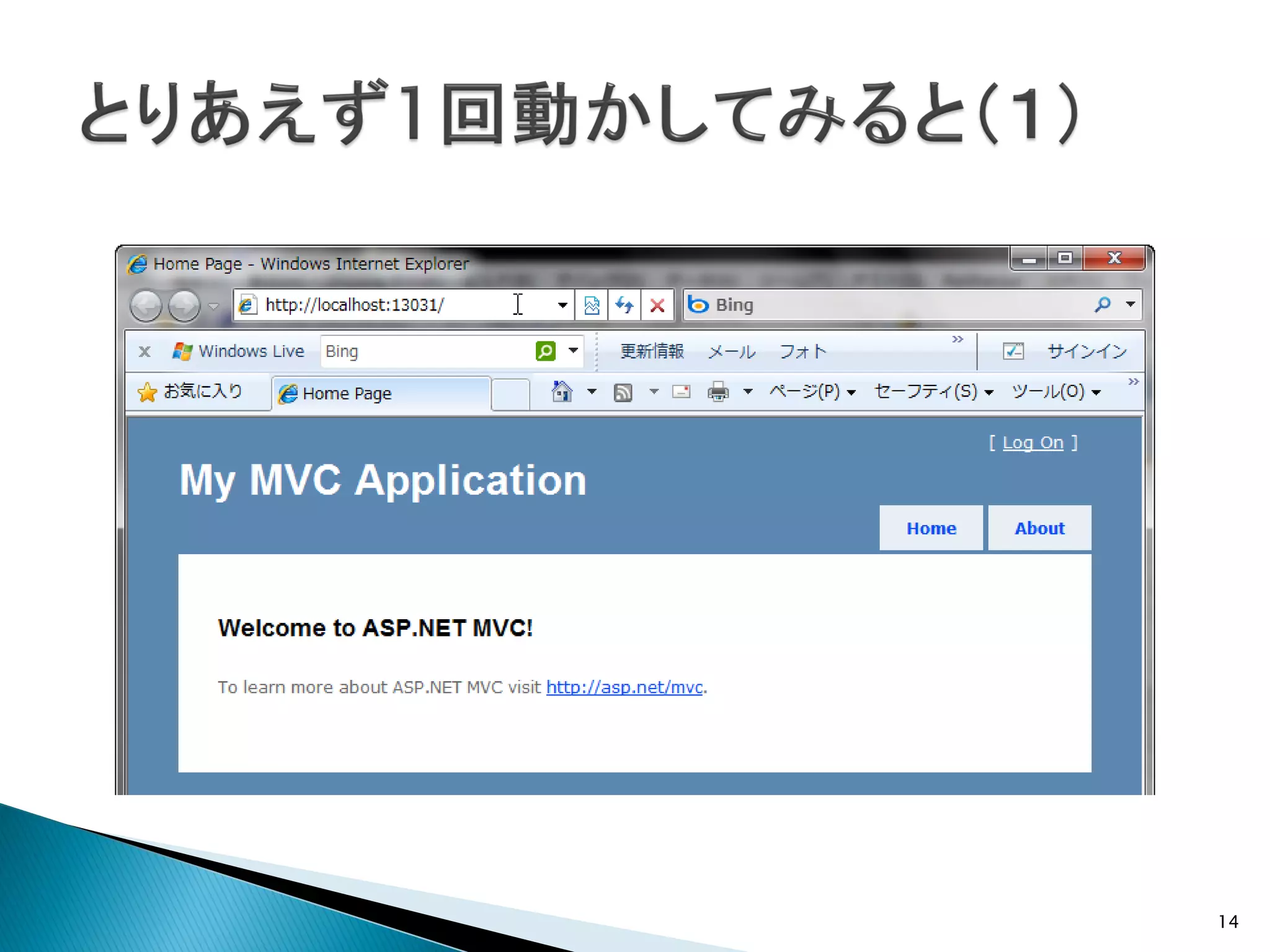The height and width of the screenshot is (952, 1270).
Task: Expand the ページ(P) menu
Action: coord(812,392)
